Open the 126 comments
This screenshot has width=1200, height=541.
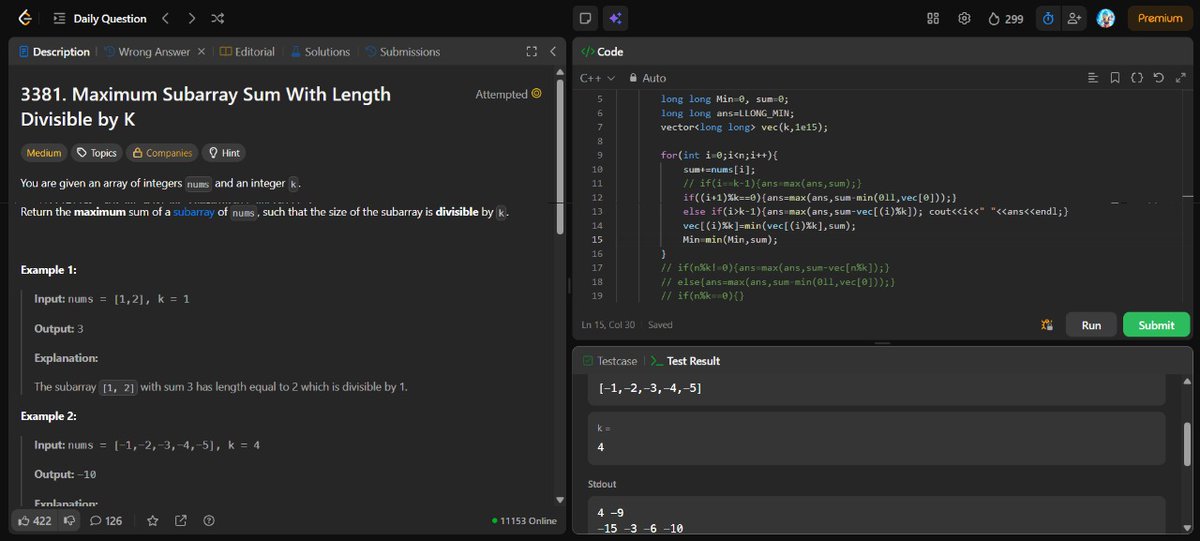coord(106,521)
